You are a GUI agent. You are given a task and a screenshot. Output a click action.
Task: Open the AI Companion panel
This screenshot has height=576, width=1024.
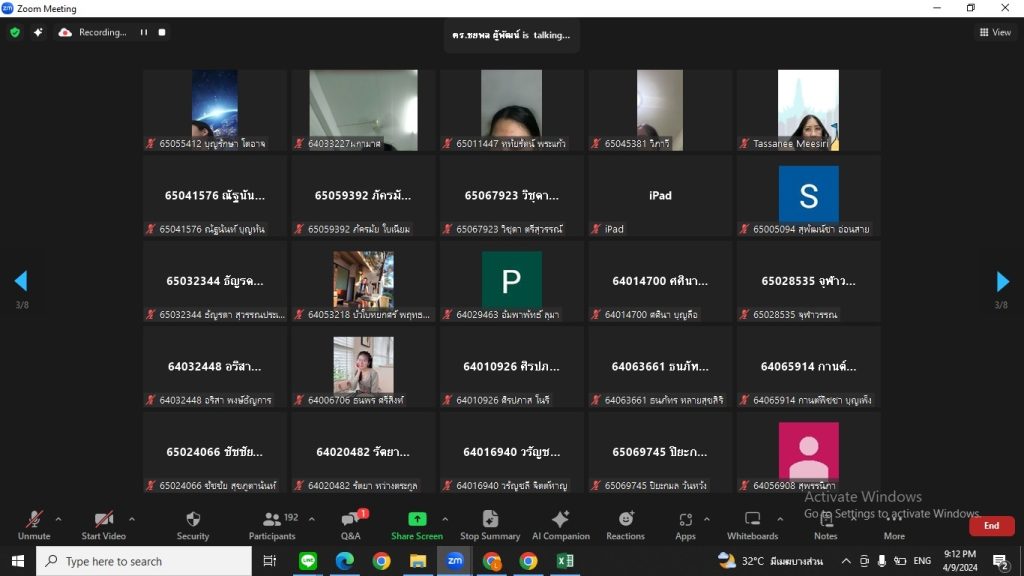click(x=560, y=525)
